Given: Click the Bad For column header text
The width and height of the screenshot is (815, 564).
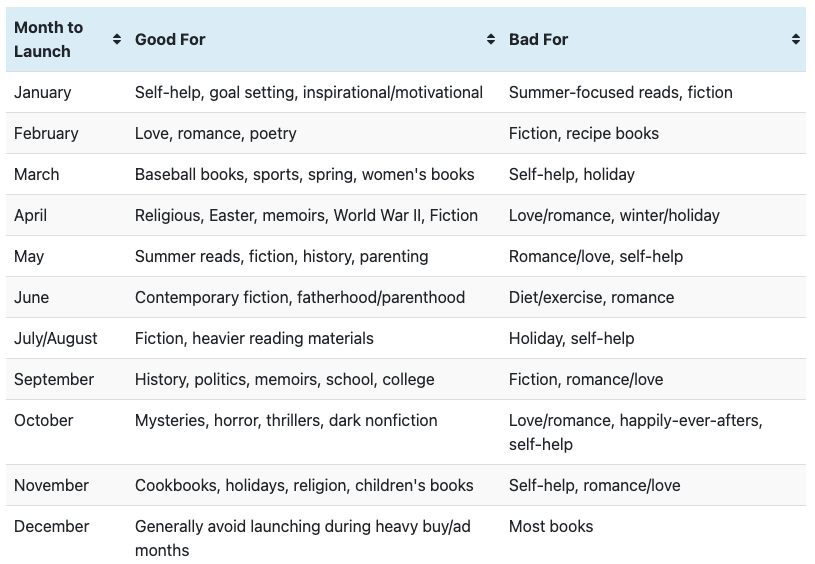Looking at the screenshot, I should tap(538, 40).
